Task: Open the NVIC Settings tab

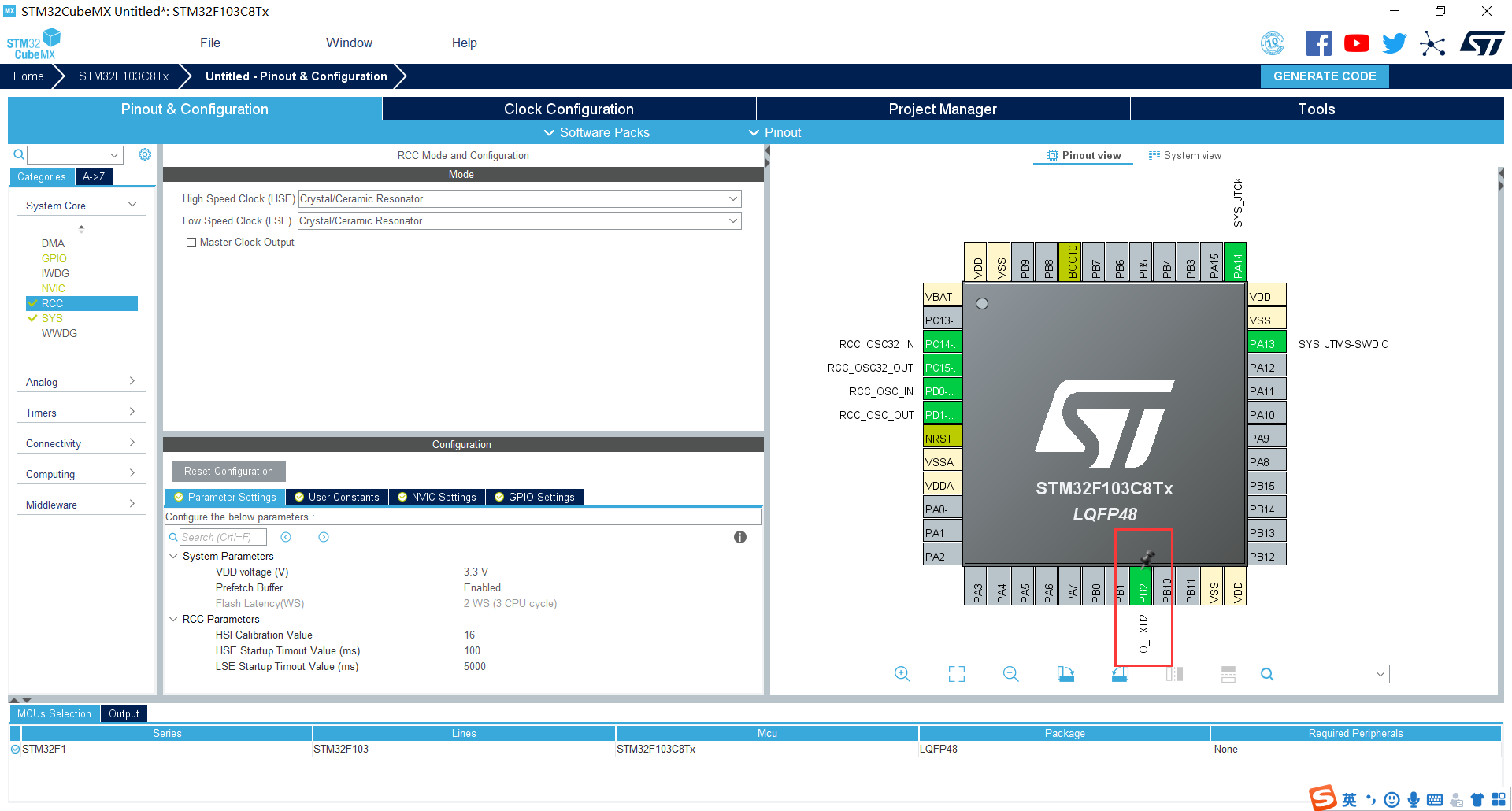Action: pos(437,497)
